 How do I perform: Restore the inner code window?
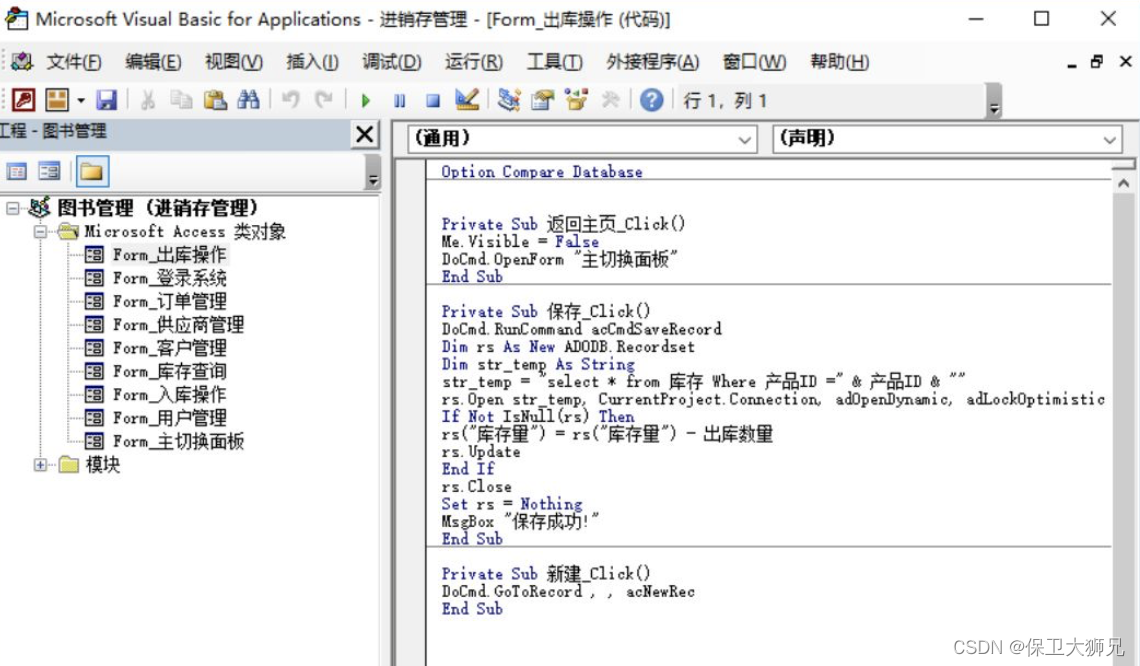[x=1096, y=62]
